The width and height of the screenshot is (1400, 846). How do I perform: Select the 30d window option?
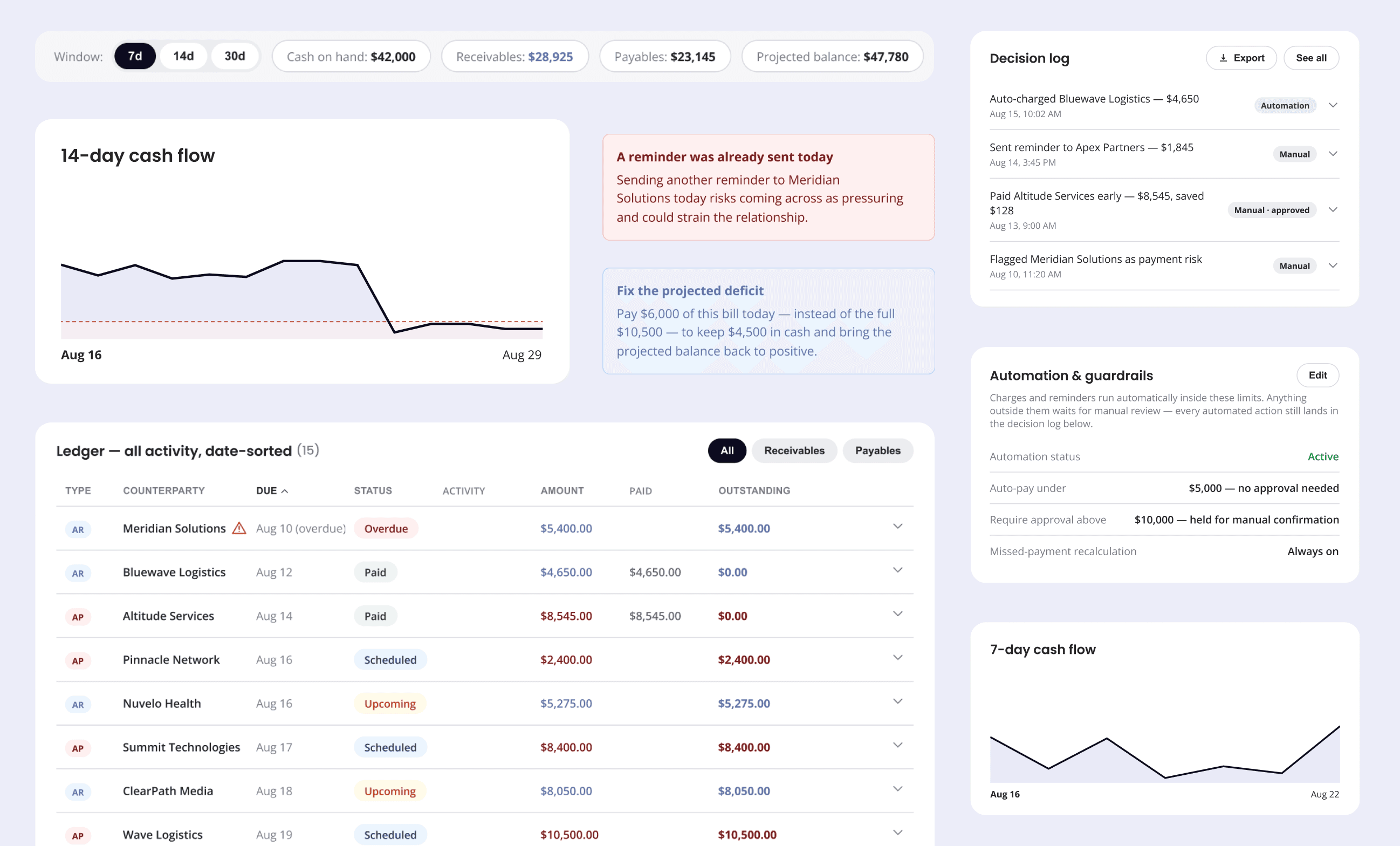pos(235,56)
